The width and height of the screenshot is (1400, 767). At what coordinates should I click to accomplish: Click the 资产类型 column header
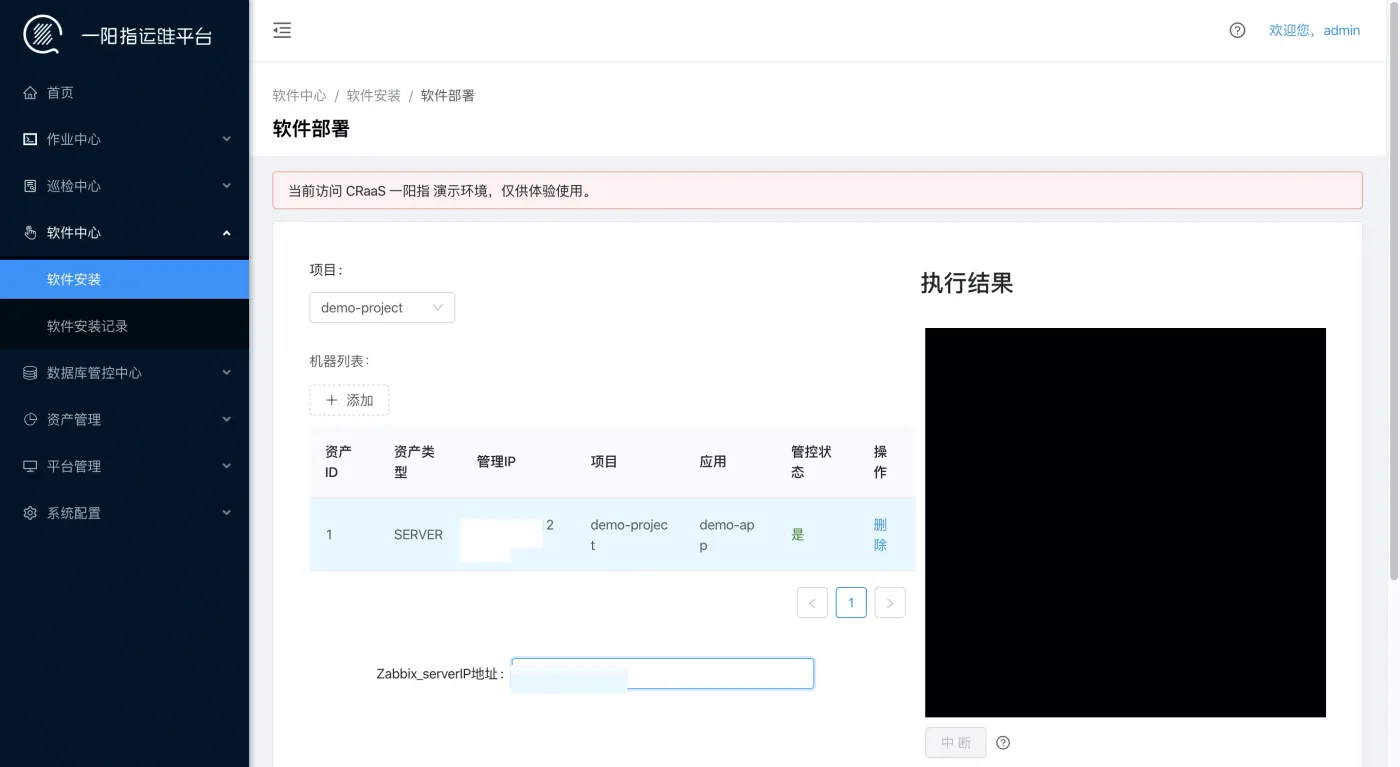(x=414, y=462)
